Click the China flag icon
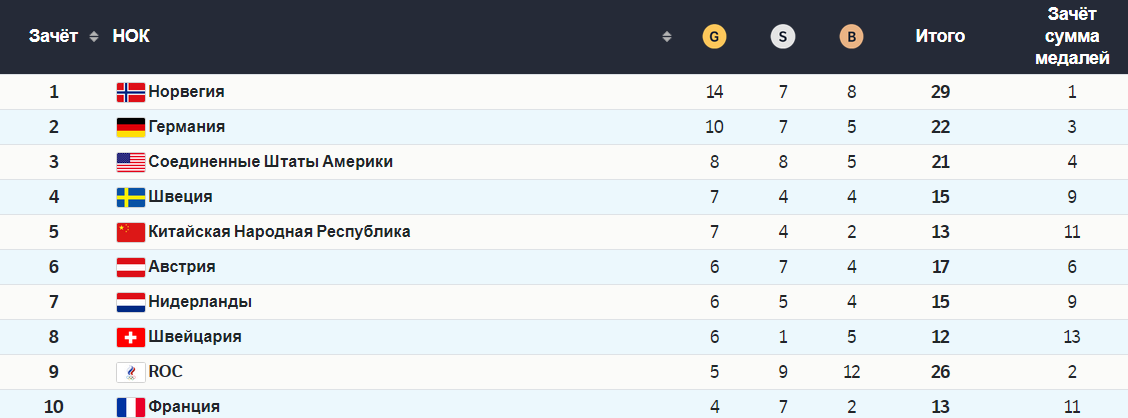Screen dimensions: 1128x418 131,232
